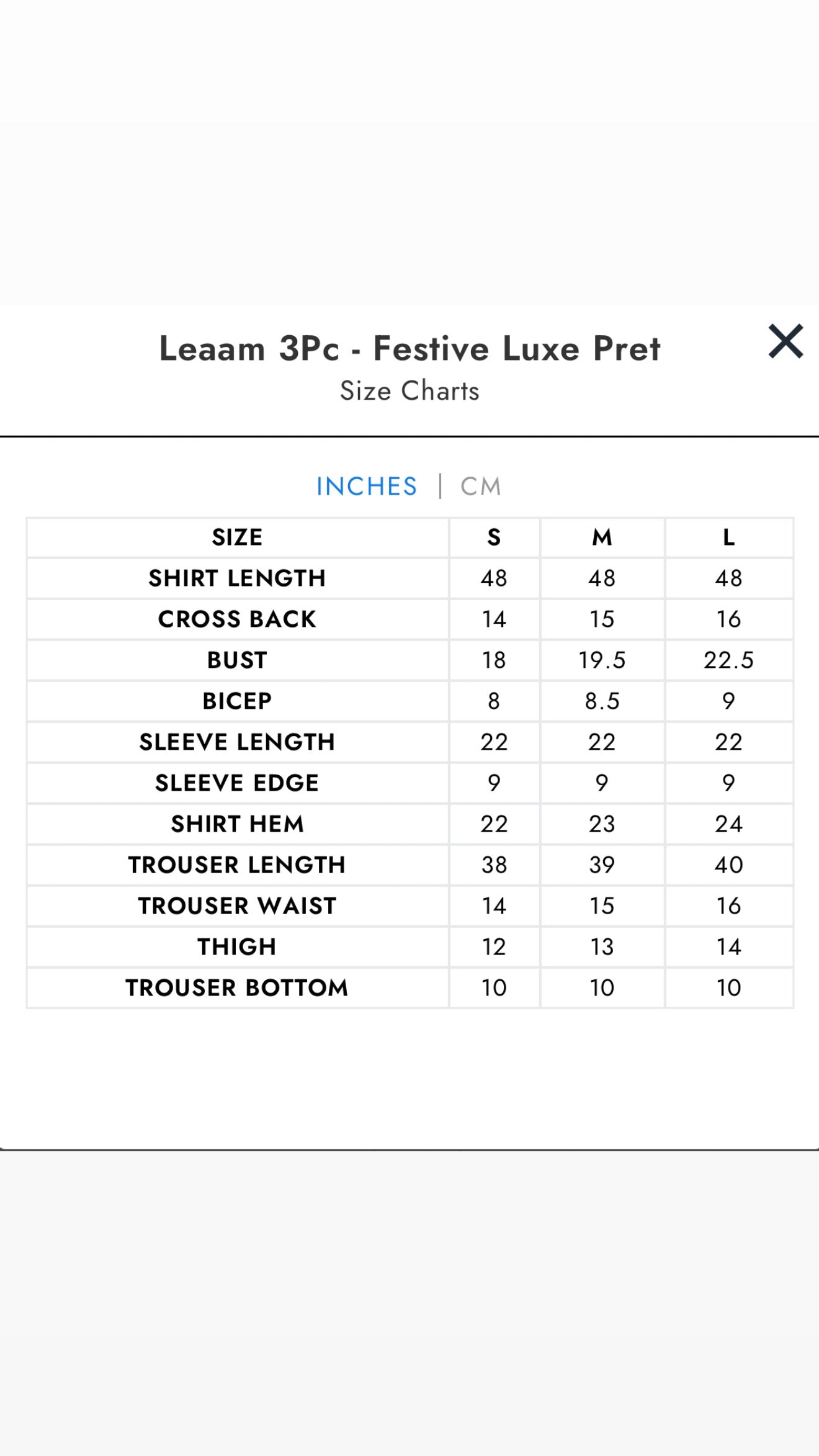Click bust value 19.5 for size M
Screen dimensions: 819x1456
pos(601,660)
